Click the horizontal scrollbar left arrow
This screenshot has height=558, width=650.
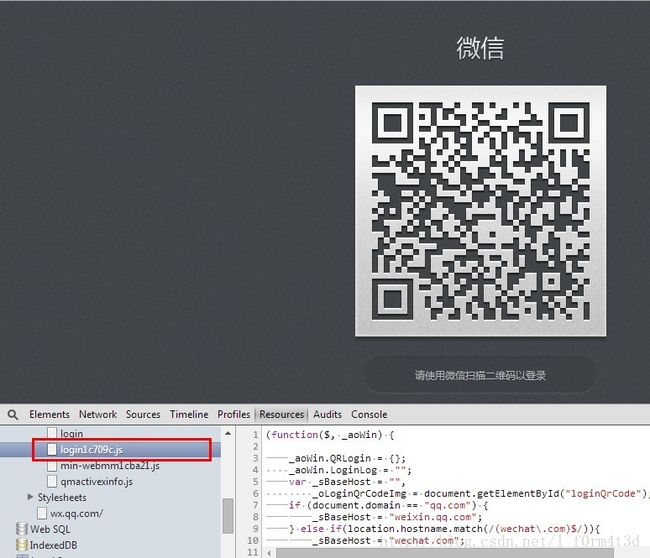[x=269, y=553]
